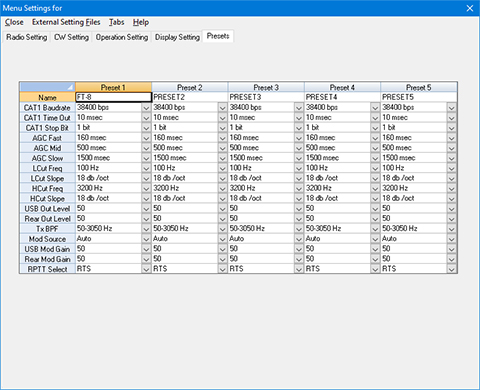Open Preset 2 Rear Out Level dropdown

click(223, 219)
